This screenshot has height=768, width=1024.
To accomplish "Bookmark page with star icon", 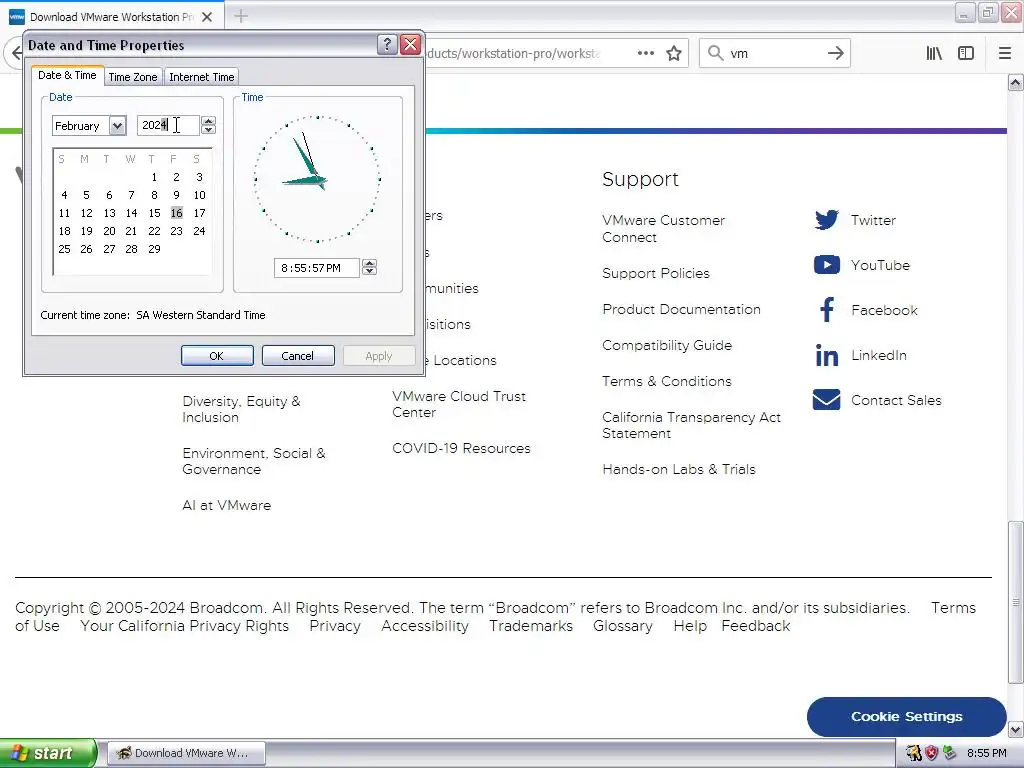I will [x=674, y=54].
